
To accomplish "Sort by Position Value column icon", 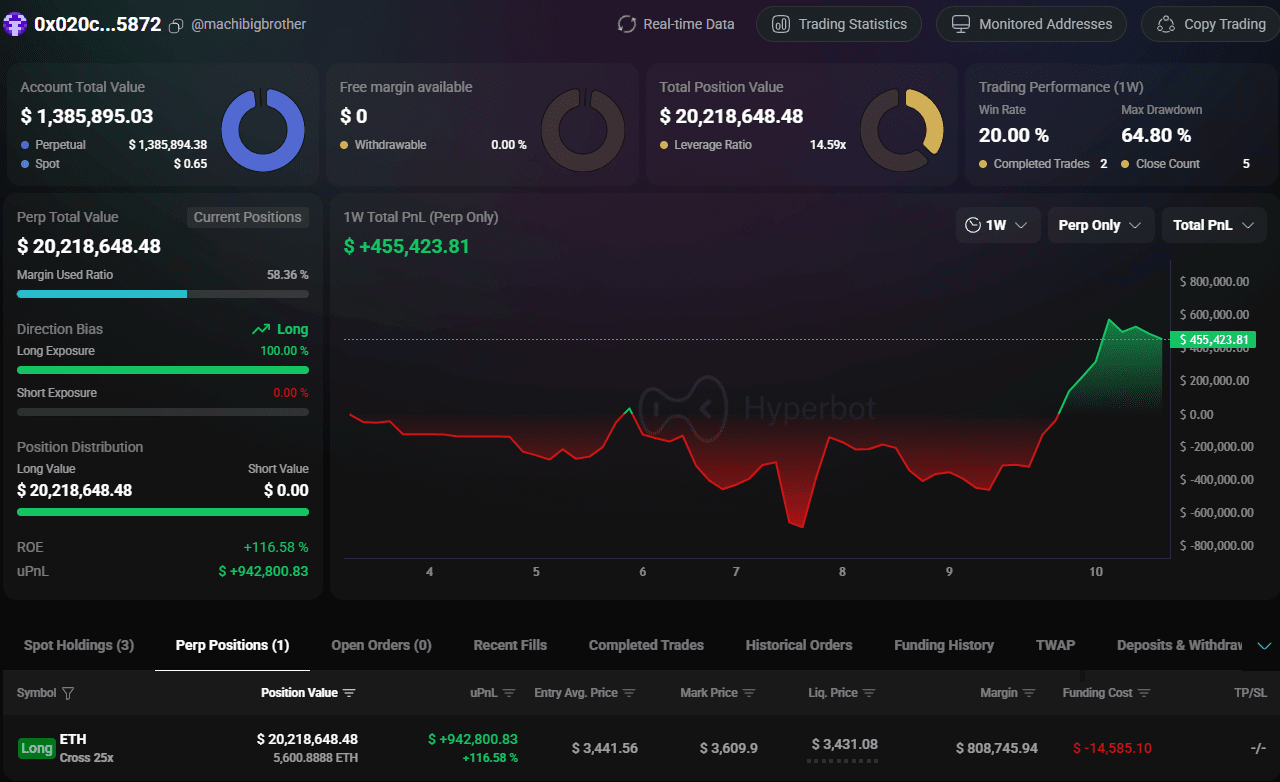I will click(x=349, y=693).
